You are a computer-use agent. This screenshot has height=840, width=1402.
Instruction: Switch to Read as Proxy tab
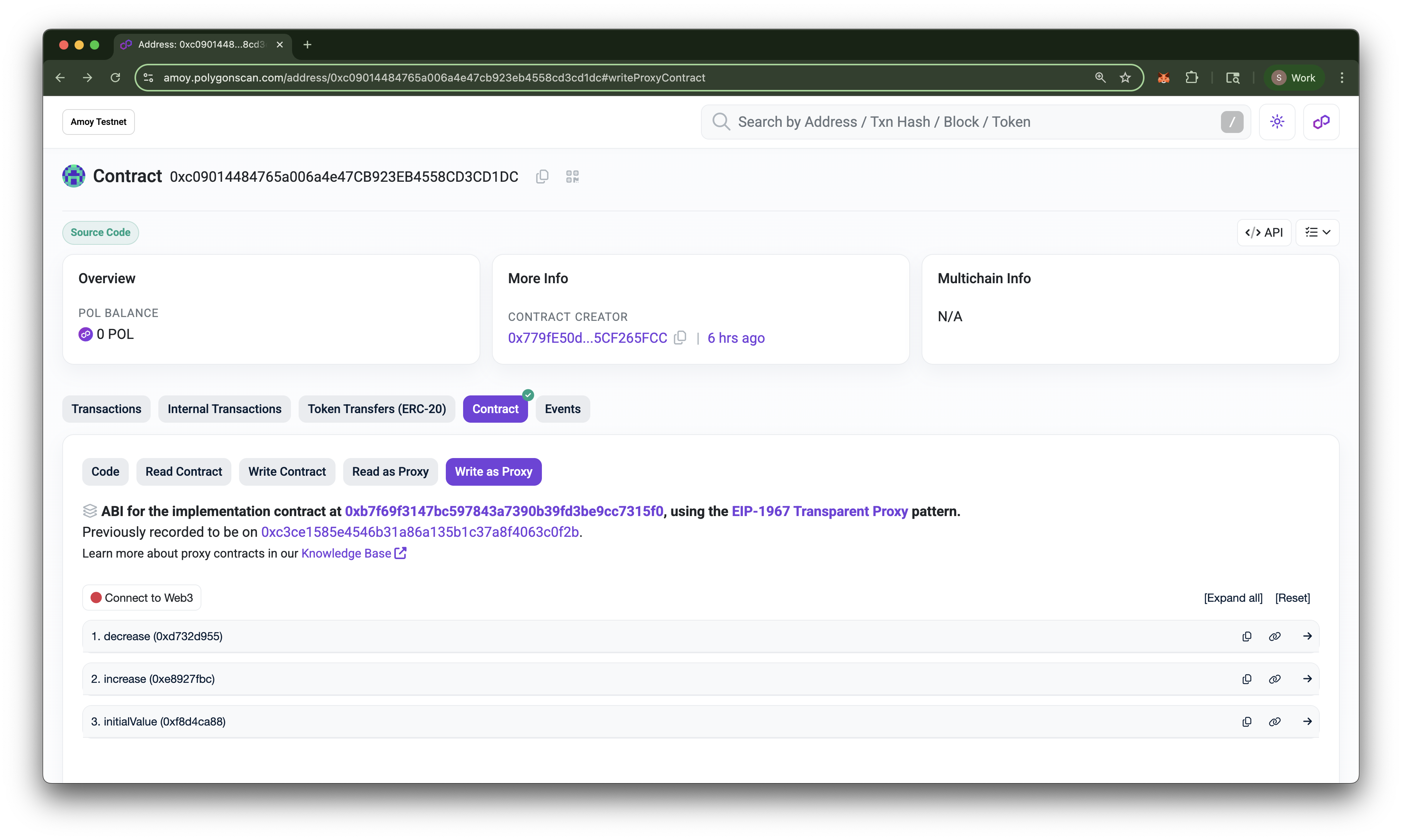(390, 471)
